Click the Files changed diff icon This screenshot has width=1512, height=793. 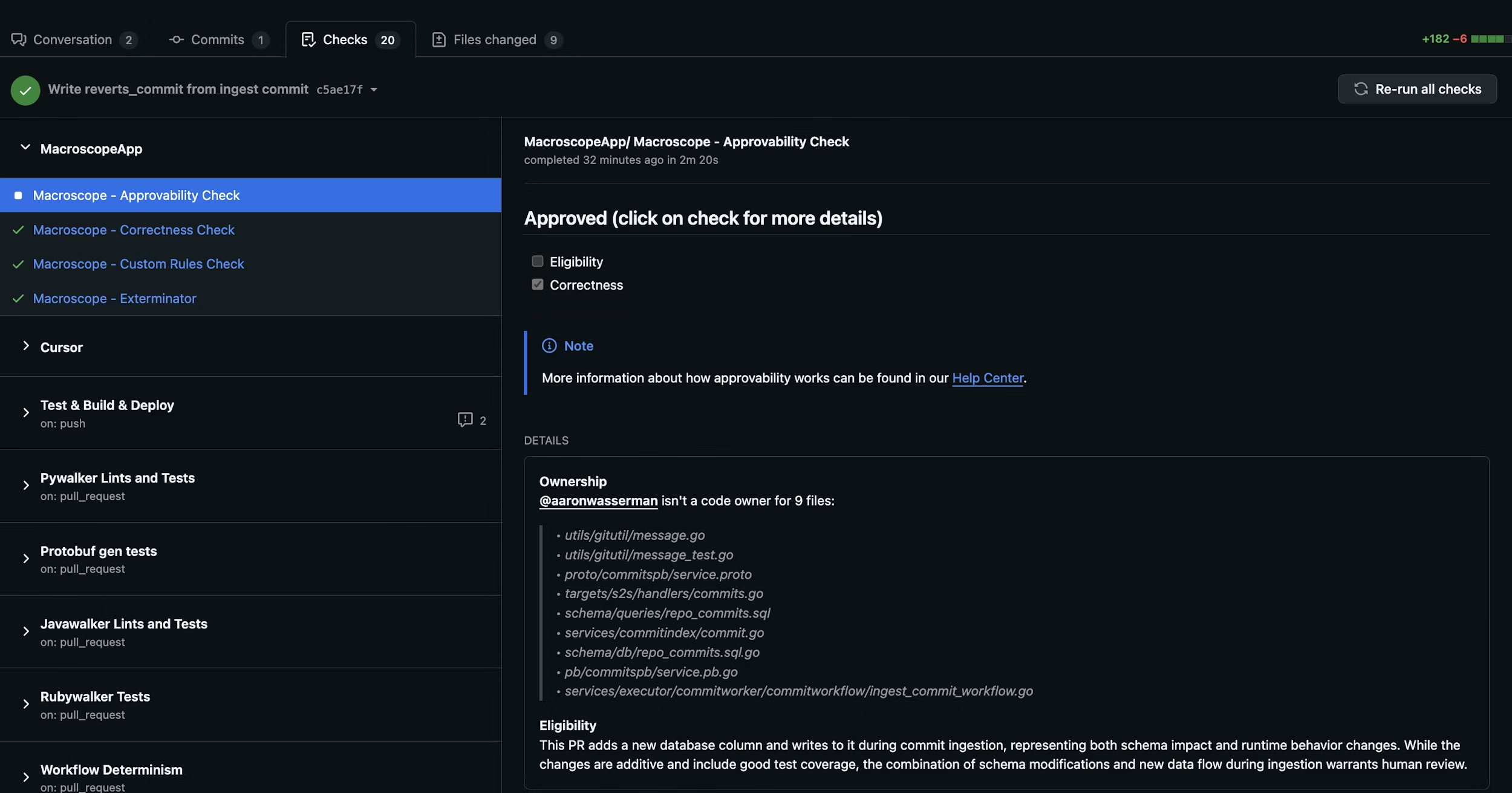point(438,40)
